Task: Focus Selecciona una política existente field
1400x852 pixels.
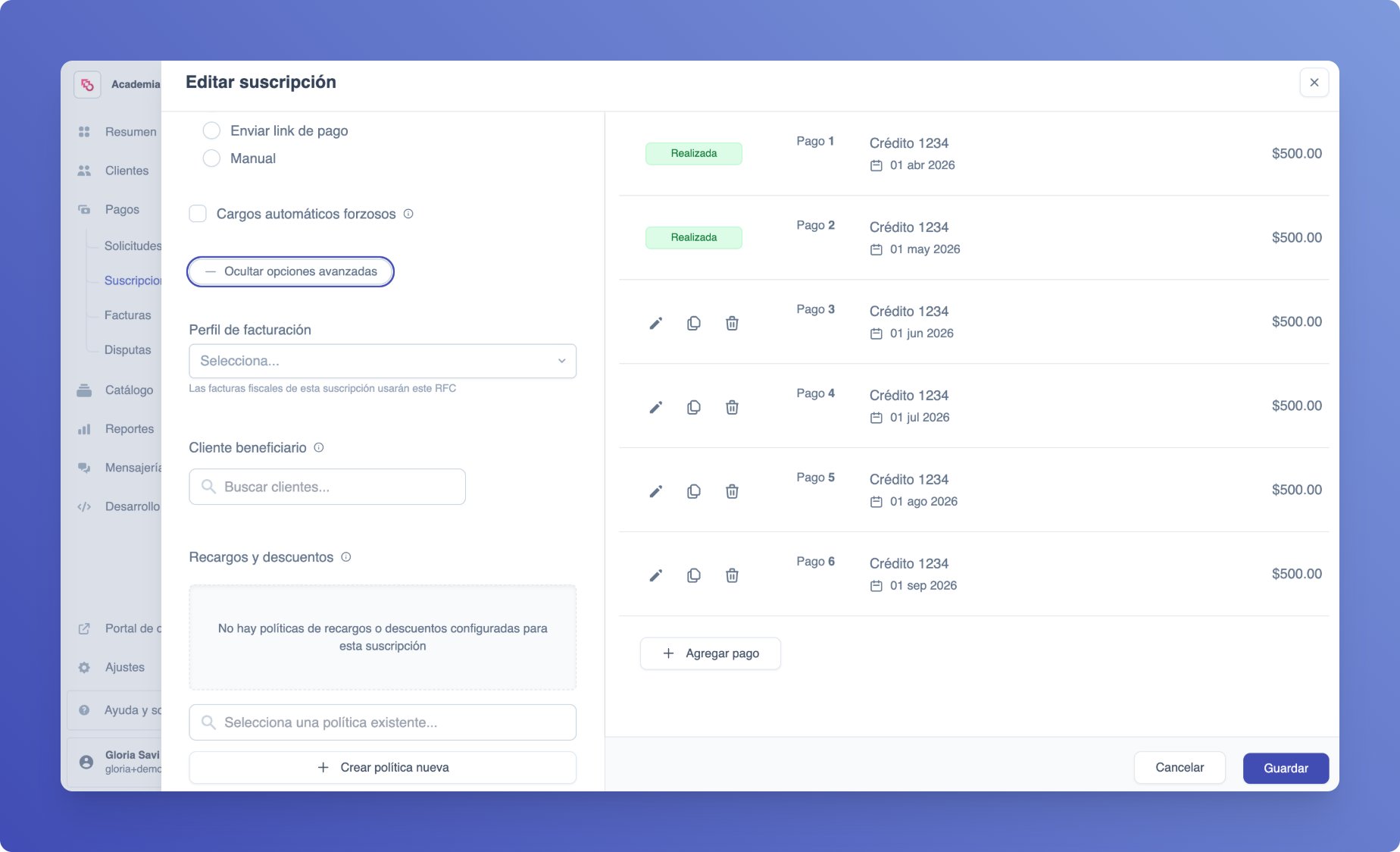Action: [x=383, y=722]
